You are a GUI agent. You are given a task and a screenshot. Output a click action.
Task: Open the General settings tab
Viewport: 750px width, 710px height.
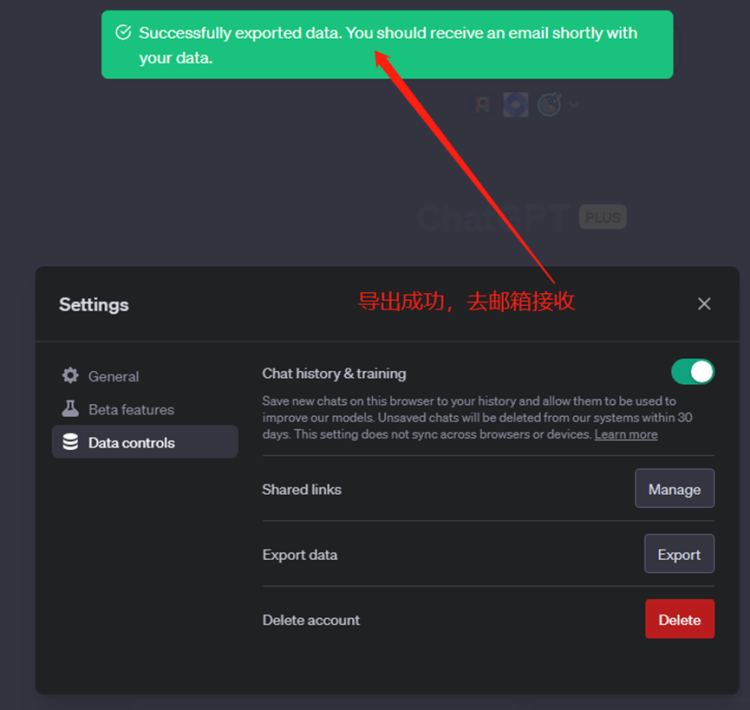click(x=113, y=376)
